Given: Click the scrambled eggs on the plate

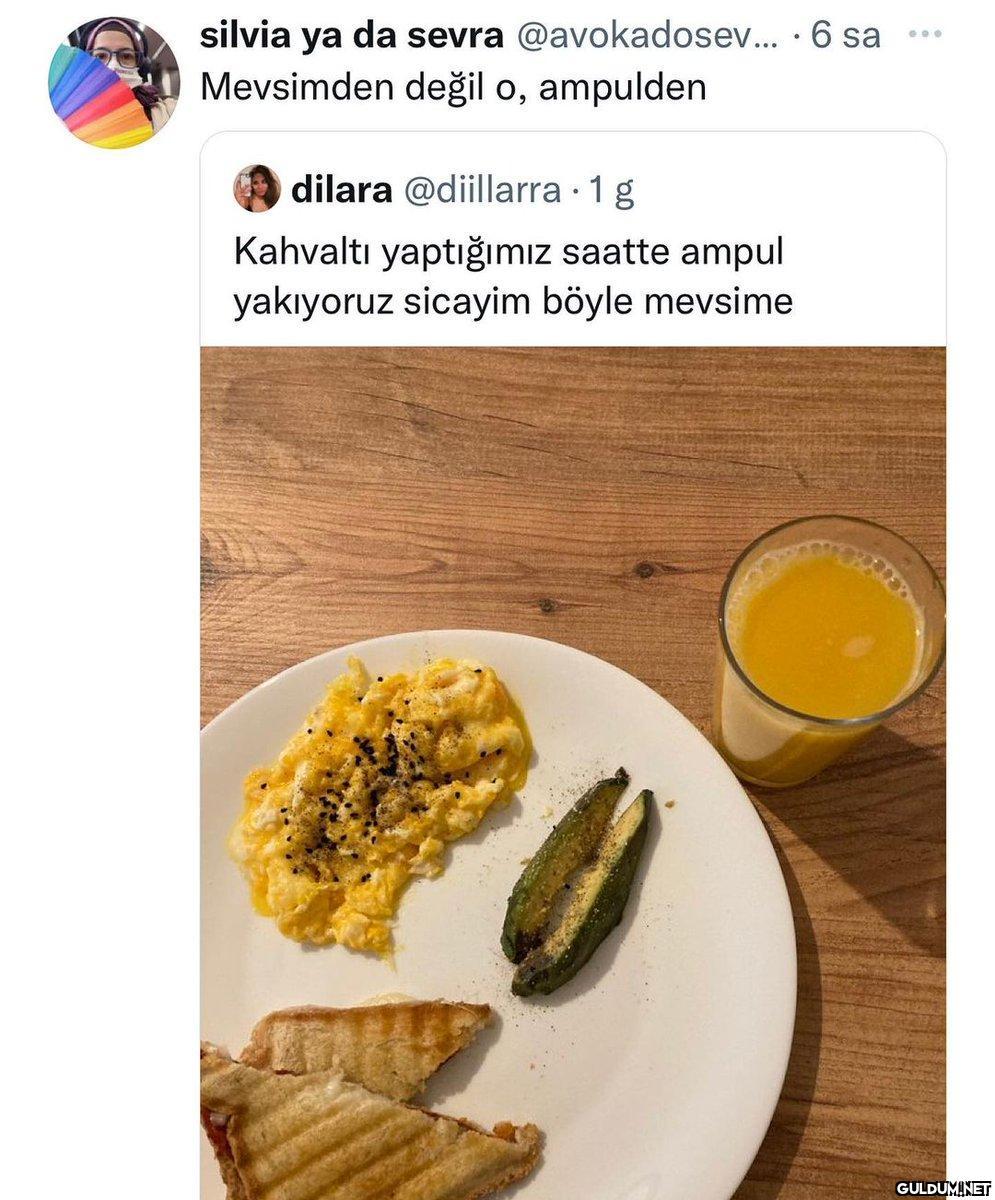Looking at the screenshot, I should pos(378,800).
